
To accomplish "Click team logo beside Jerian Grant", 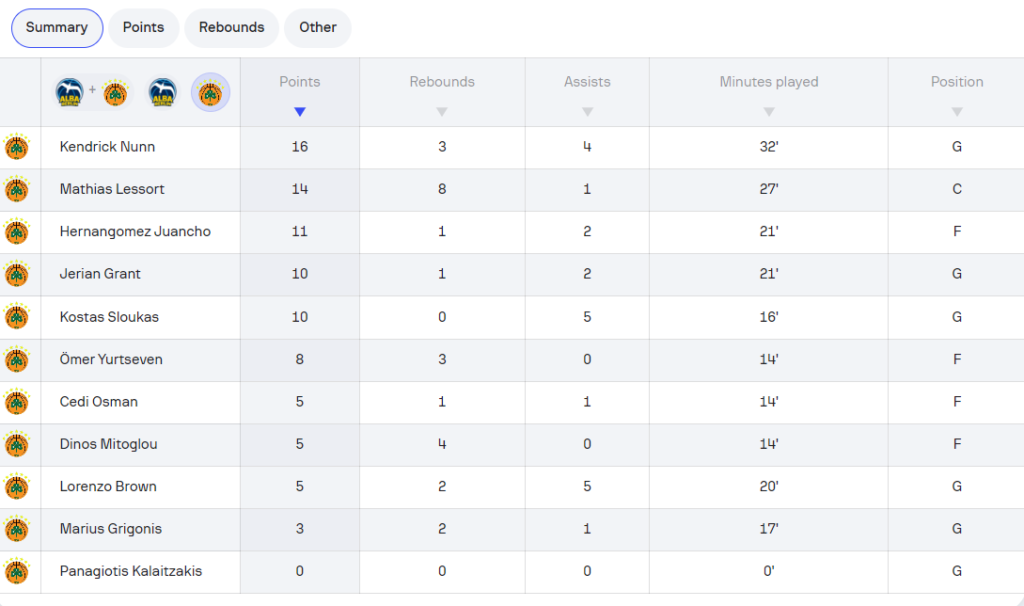I will tap(17, 274).
